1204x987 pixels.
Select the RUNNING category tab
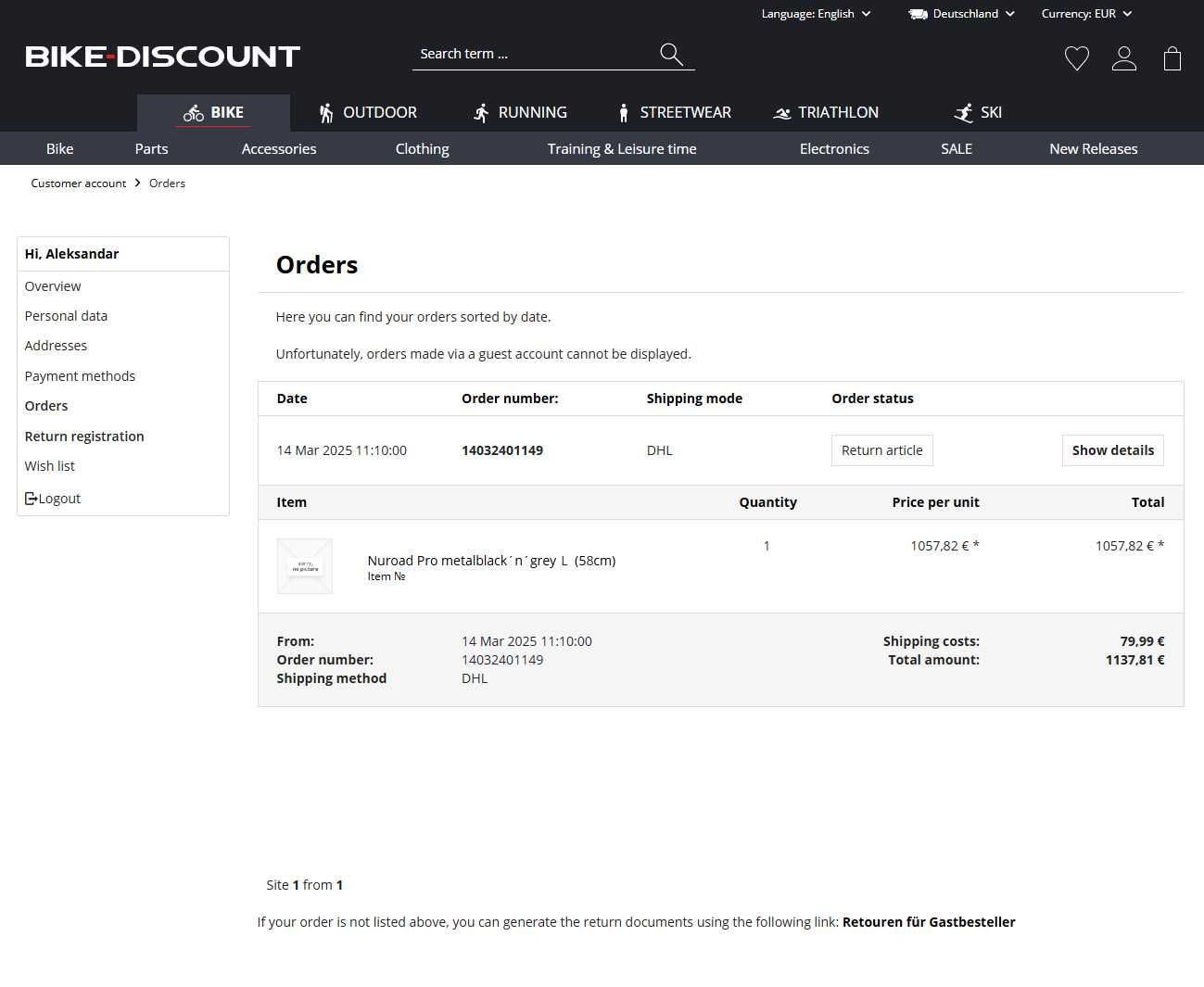point(520,113)
